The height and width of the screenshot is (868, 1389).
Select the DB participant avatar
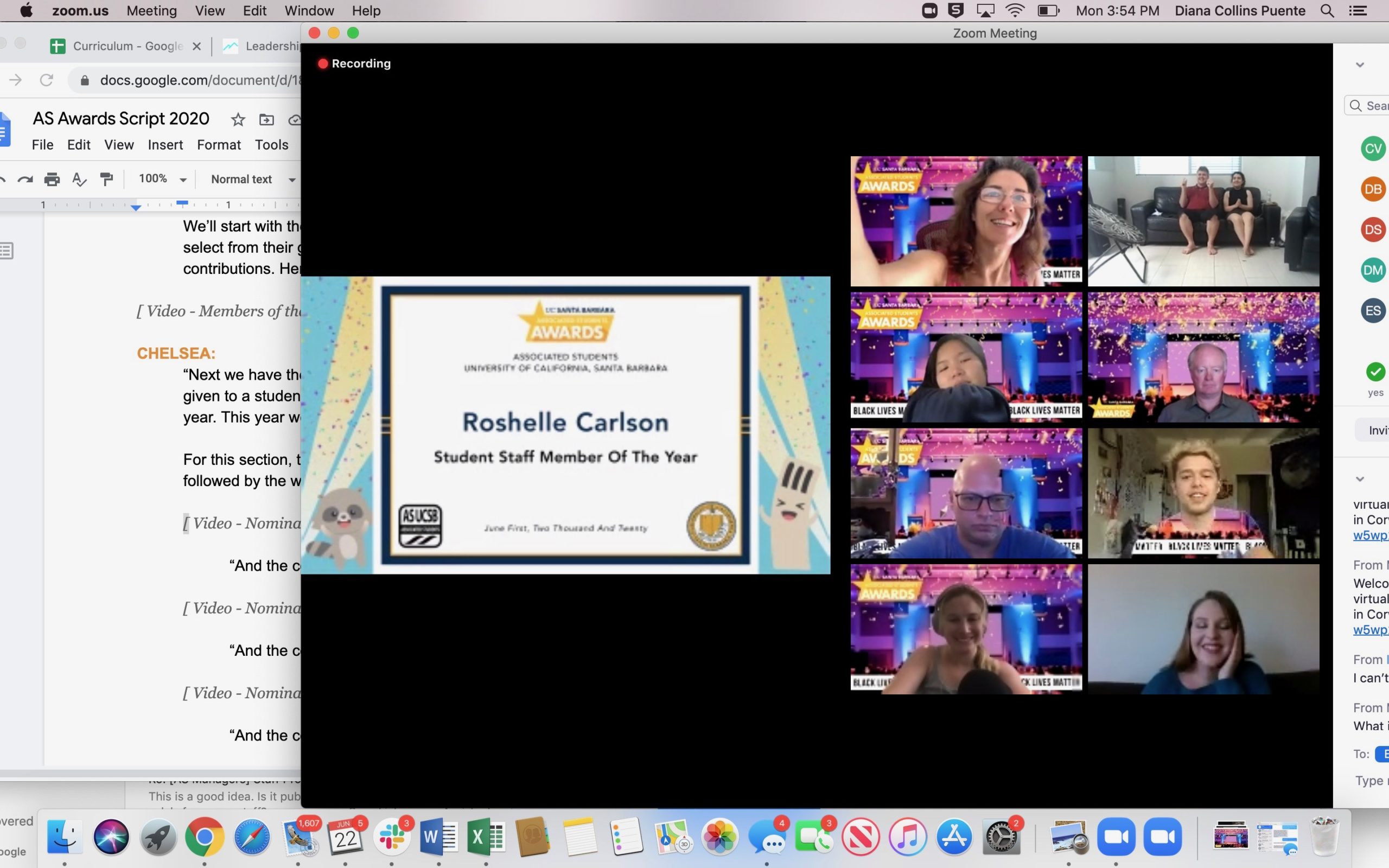click(1373, 189)
